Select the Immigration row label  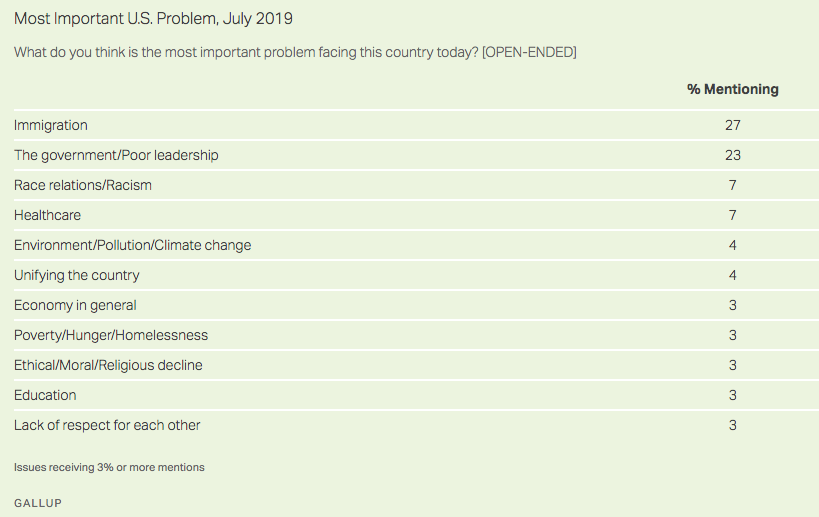tap(51, 125)
